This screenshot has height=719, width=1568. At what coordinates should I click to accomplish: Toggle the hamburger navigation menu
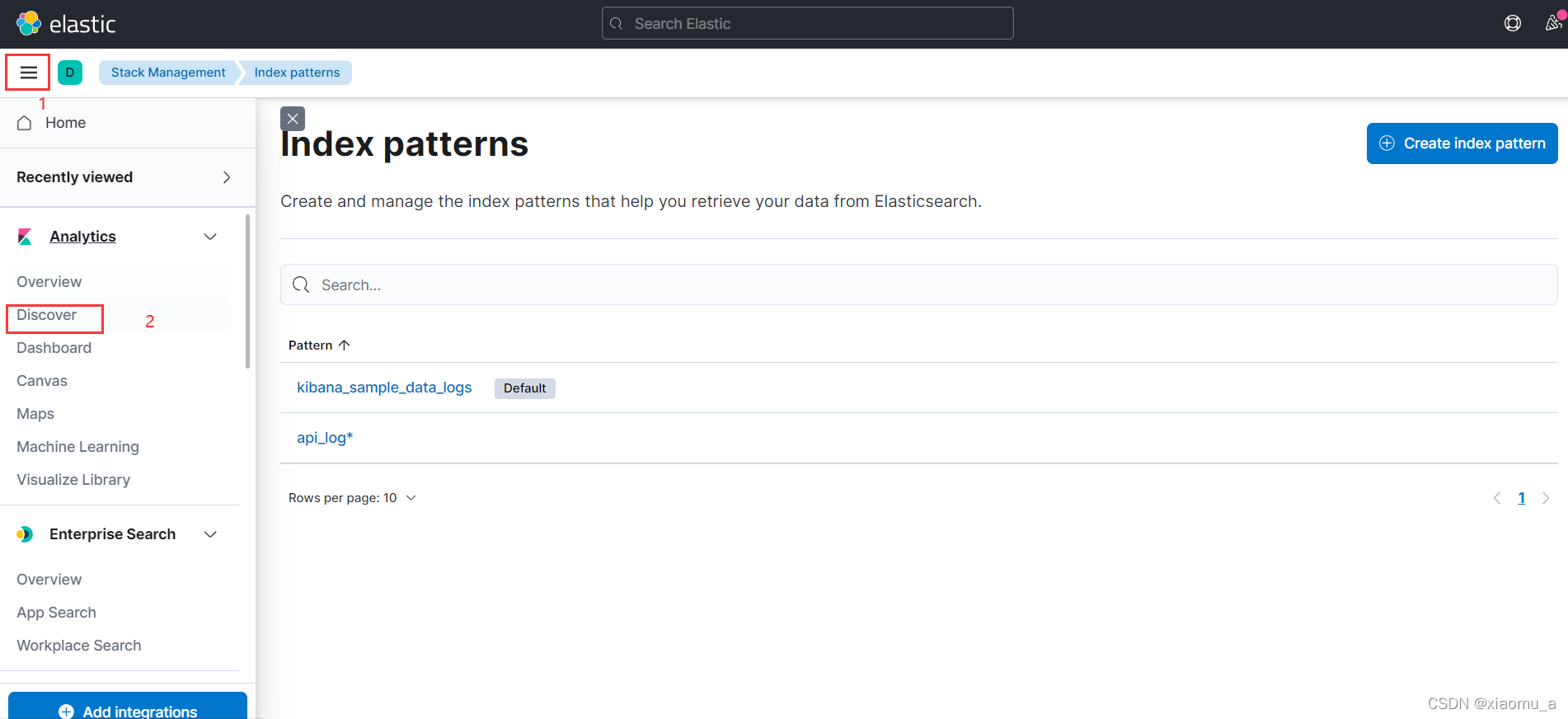click(29, 73)
